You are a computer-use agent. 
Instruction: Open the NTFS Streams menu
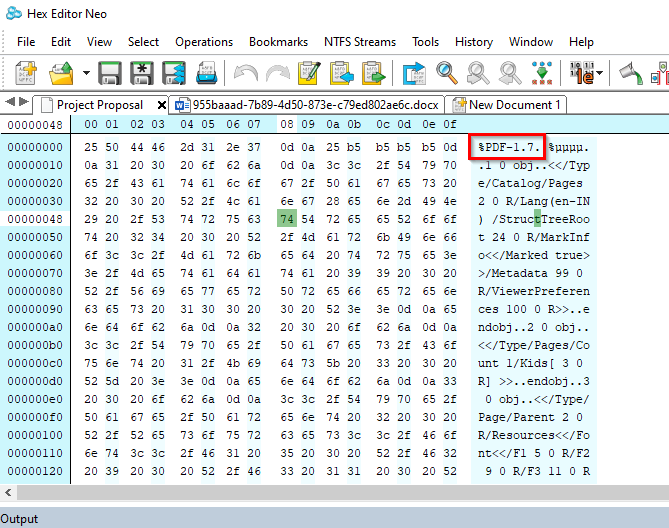360,41
